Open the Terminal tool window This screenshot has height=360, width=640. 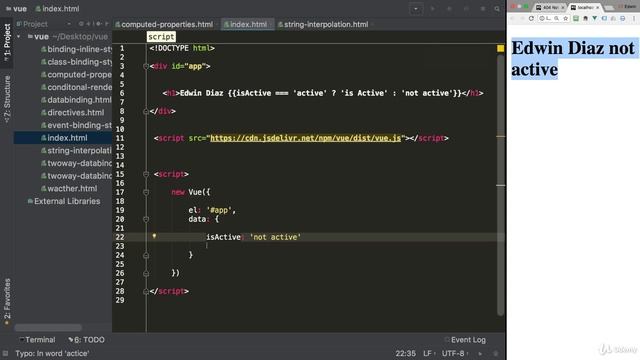(37, 340)
